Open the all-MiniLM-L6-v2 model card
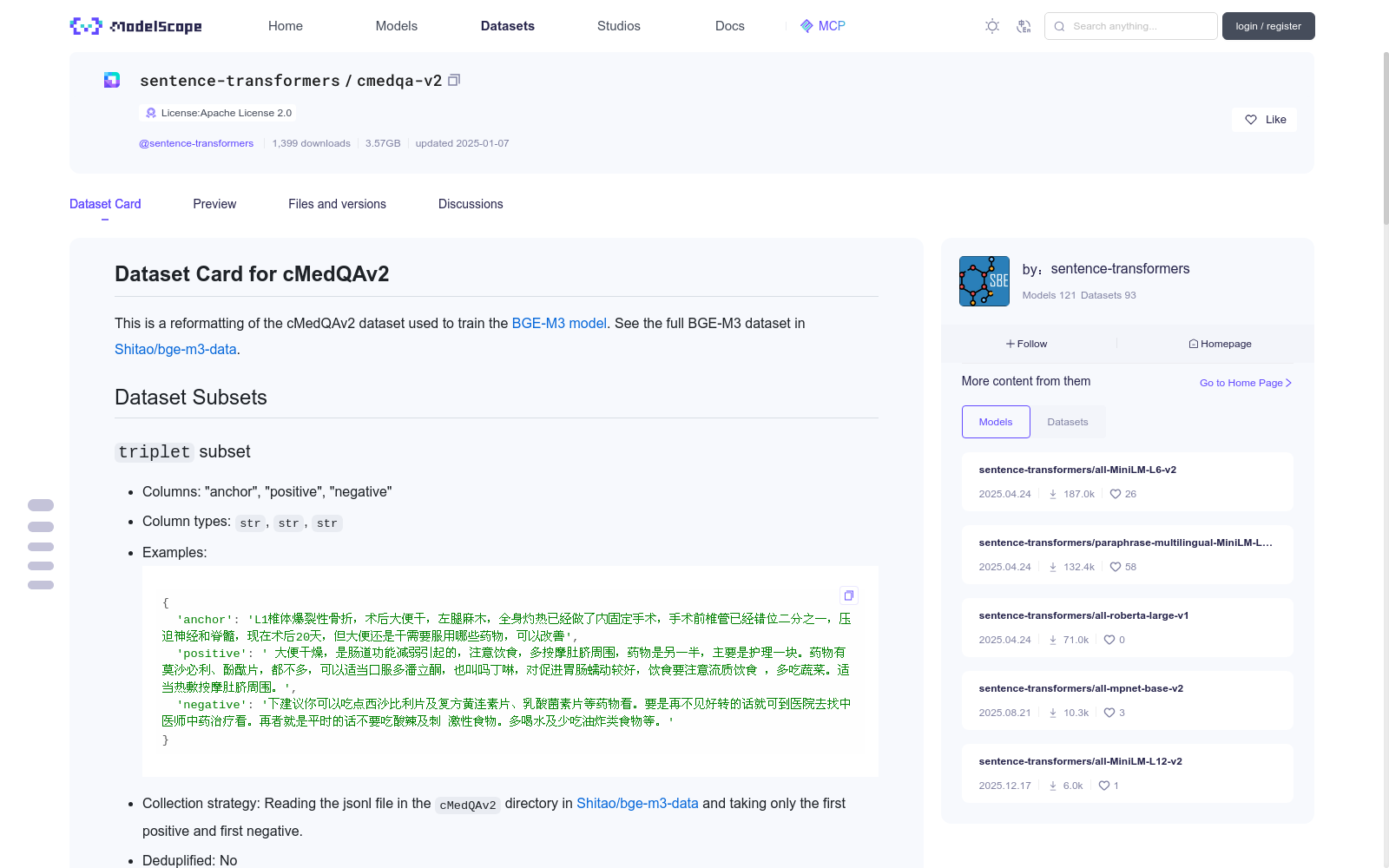The image size is (1389, 868). pyautogui.click(x=1128, y=482)
